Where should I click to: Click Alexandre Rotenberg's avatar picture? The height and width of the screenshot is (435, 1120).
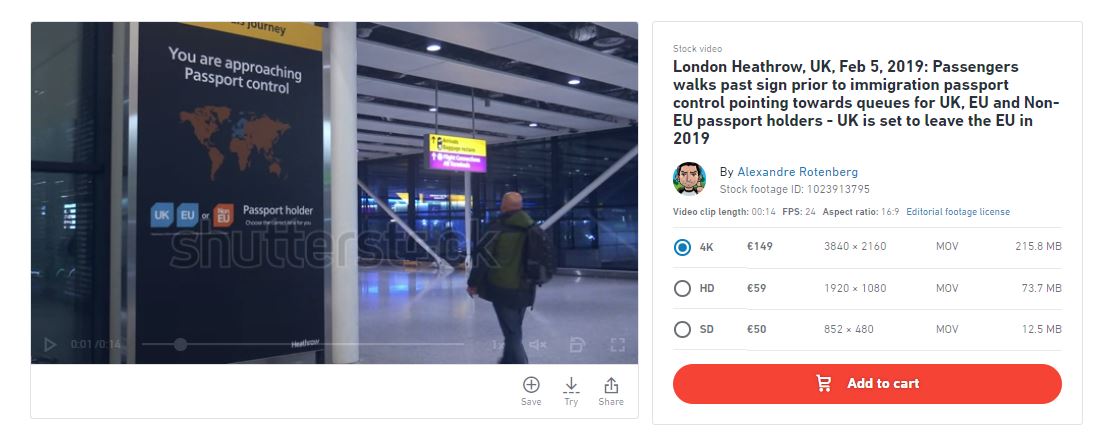(689, 179)
